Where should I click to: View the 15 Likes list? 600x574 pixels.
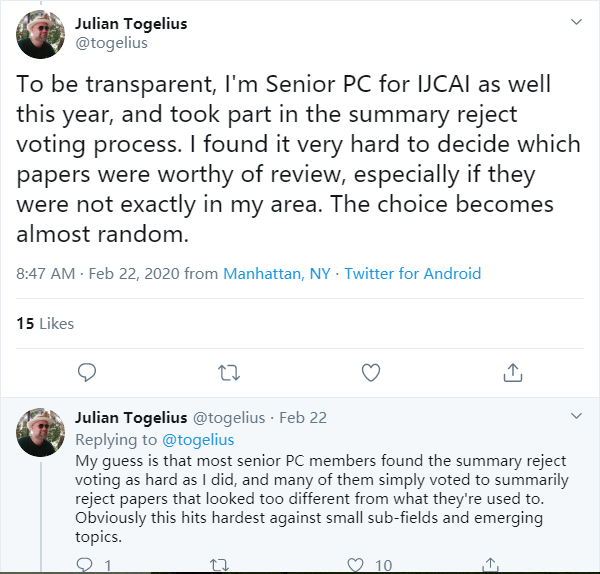(x=45, y=323)
